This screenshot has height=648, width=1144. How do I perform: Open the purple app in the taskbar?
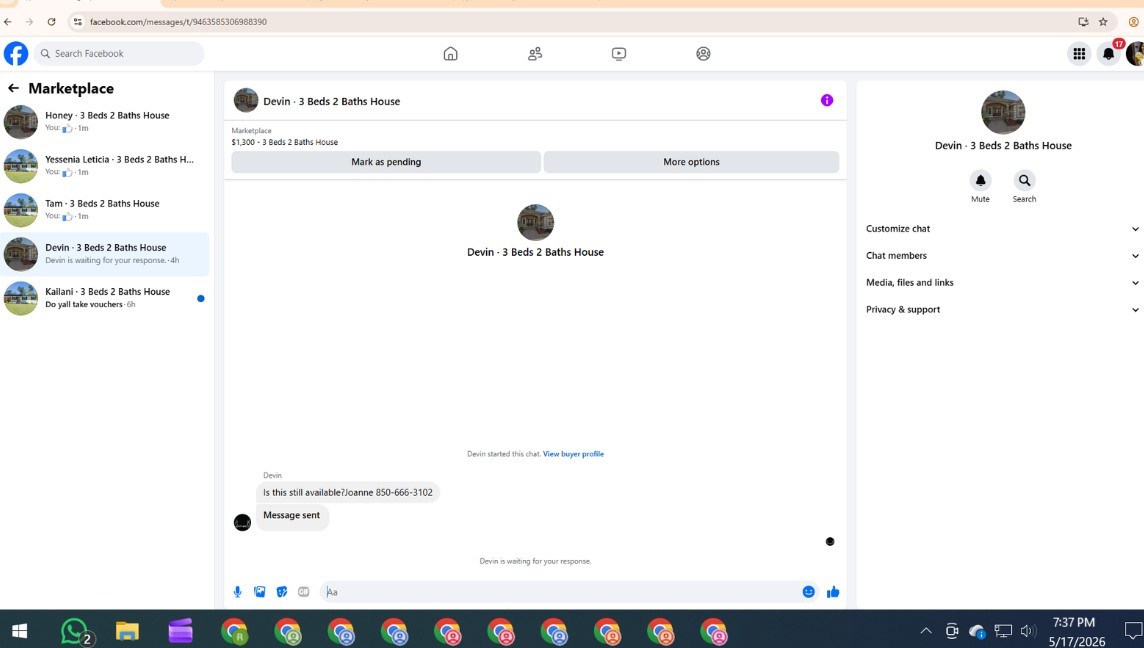coord(180,631)
